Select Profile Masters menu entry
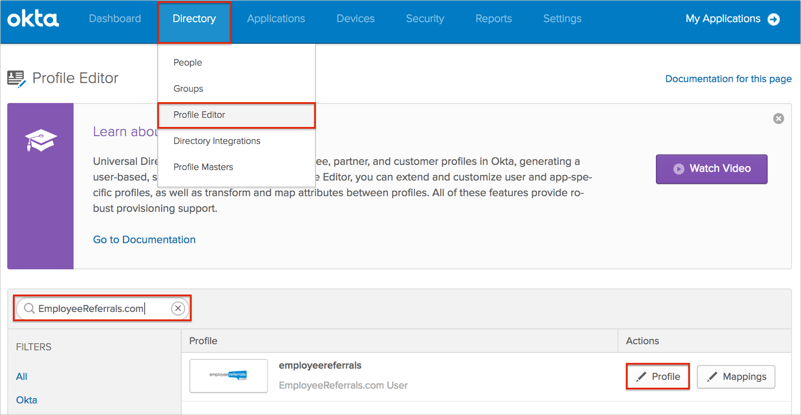This screenshot has width=801, height=415. (203, 167)
